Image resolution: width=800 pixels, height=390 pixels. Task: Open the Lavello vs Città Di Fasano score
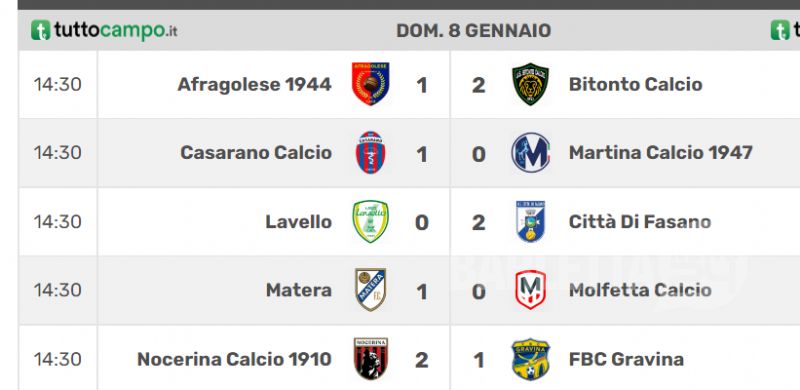[450, 222]
